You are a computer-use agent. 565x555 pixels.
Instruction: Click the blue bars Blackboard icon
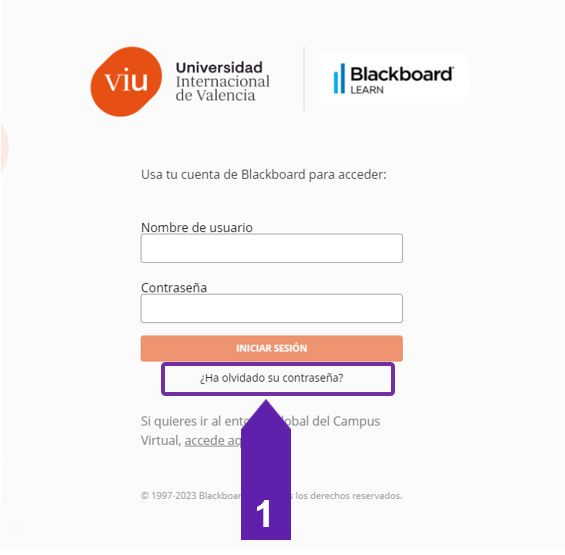tap(339, 79)
